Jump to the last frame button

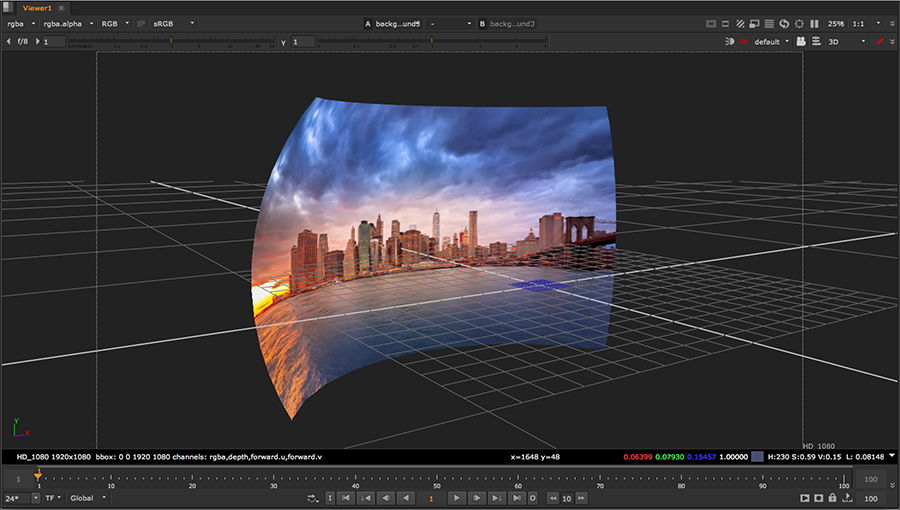point(517,498)
